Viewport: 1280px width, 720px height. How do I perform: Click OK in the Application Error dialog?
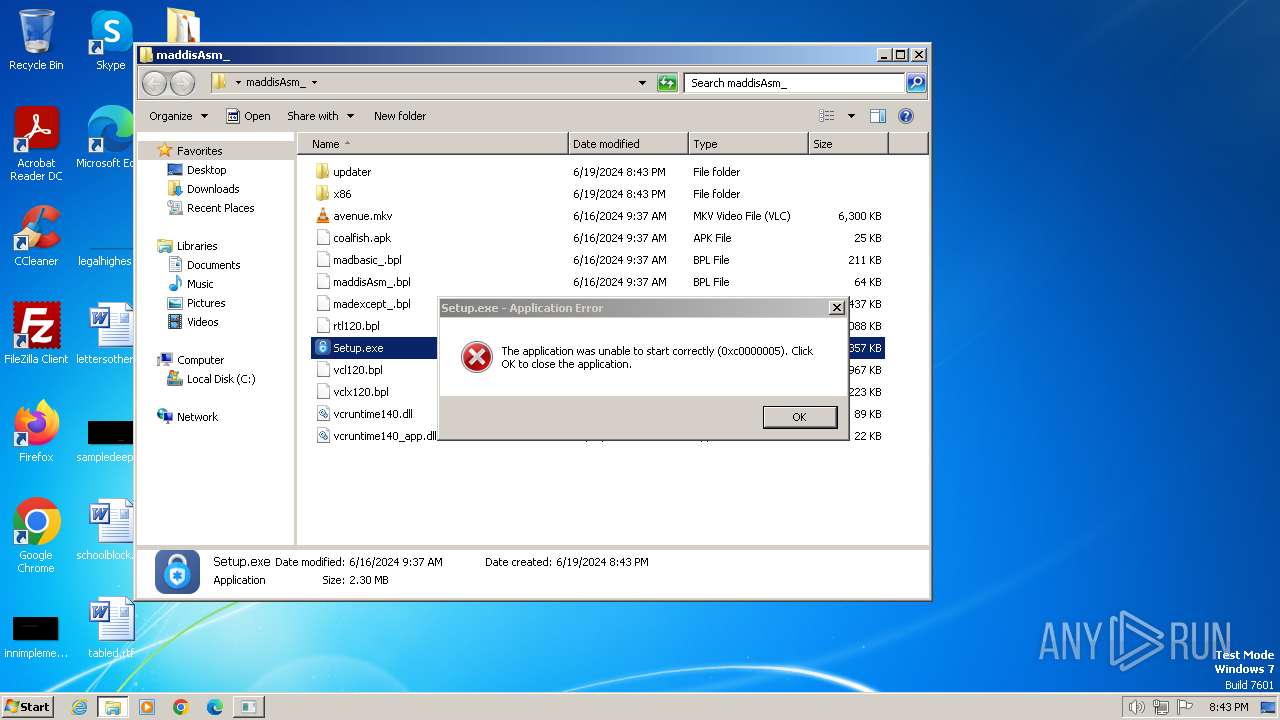(799, 417)
